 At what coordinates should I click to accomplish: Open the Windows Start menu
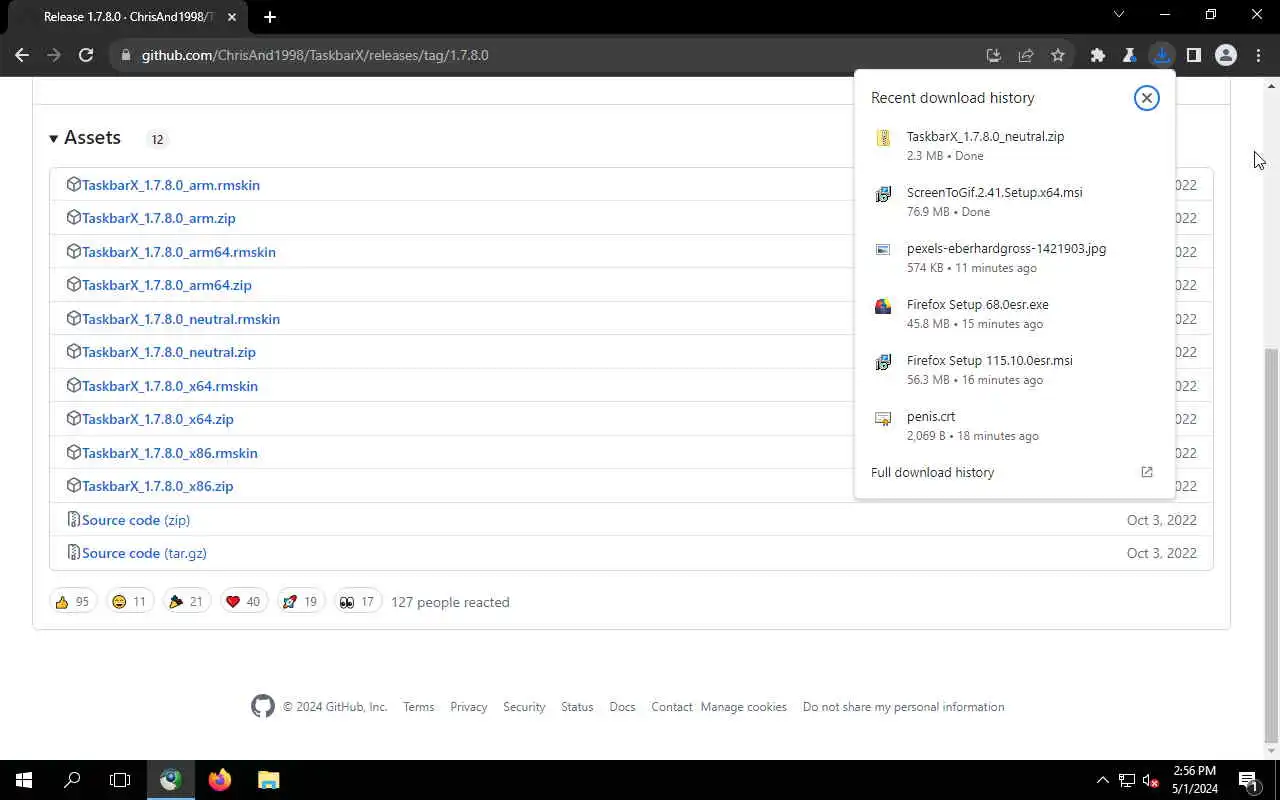pos(24,780)
